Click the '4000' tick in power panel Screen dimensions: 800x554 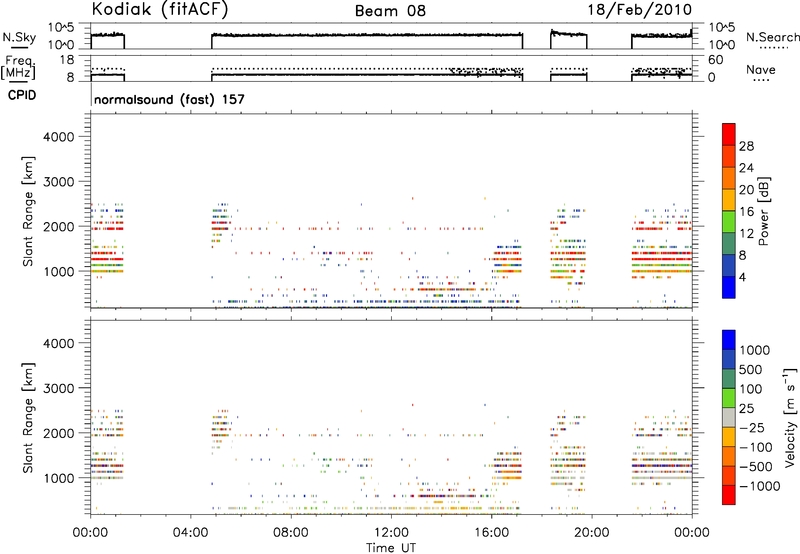(x=58, y=137)
